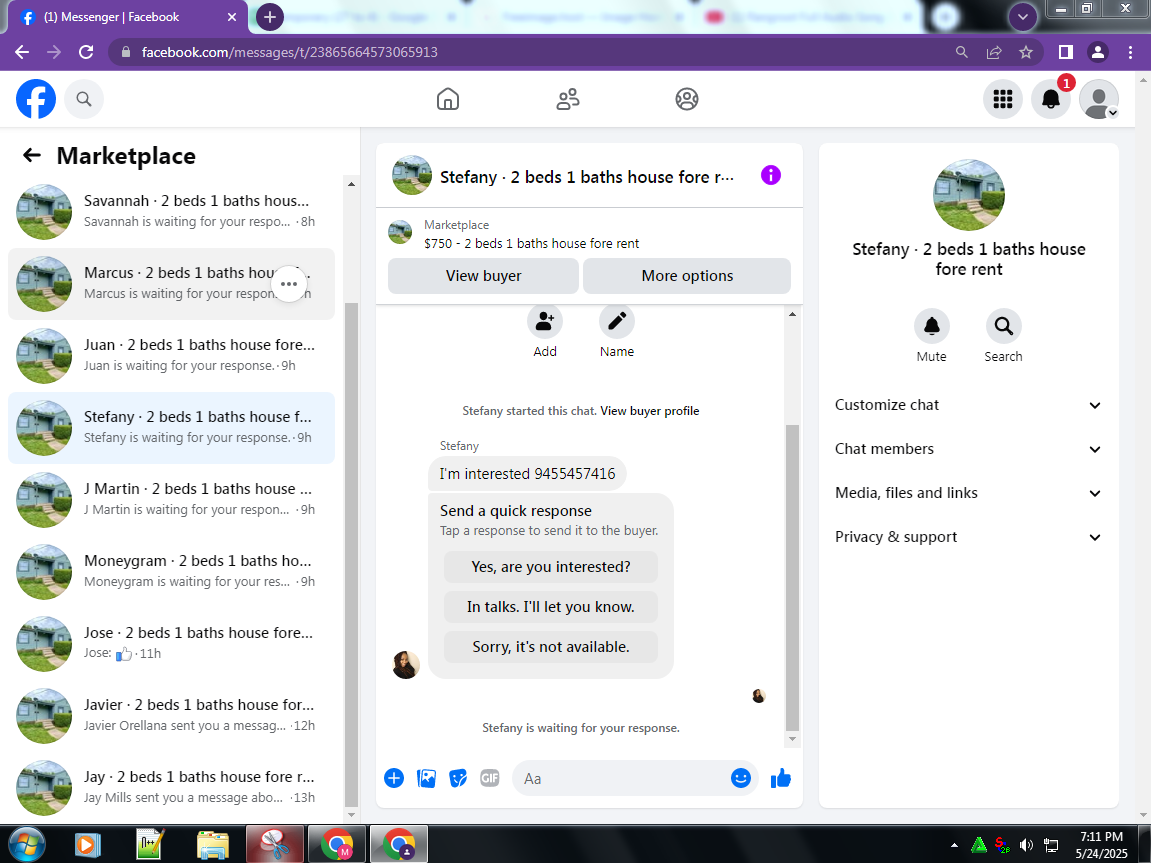Mute conversation using bell icon
Image resolution: width=1151 pixels, height=863 pixels.
[932, 326]
